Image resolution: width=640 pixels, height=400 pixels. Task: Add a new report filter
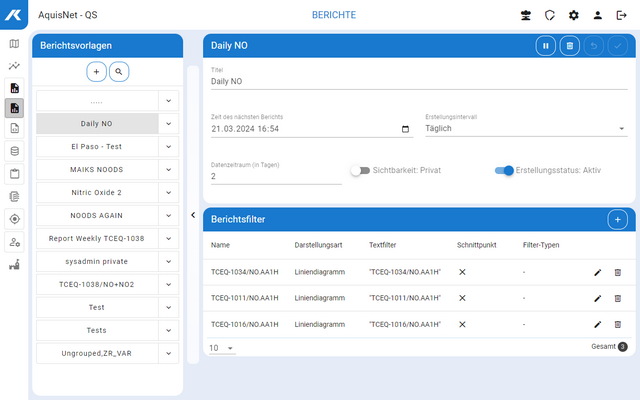click(617, 219)
